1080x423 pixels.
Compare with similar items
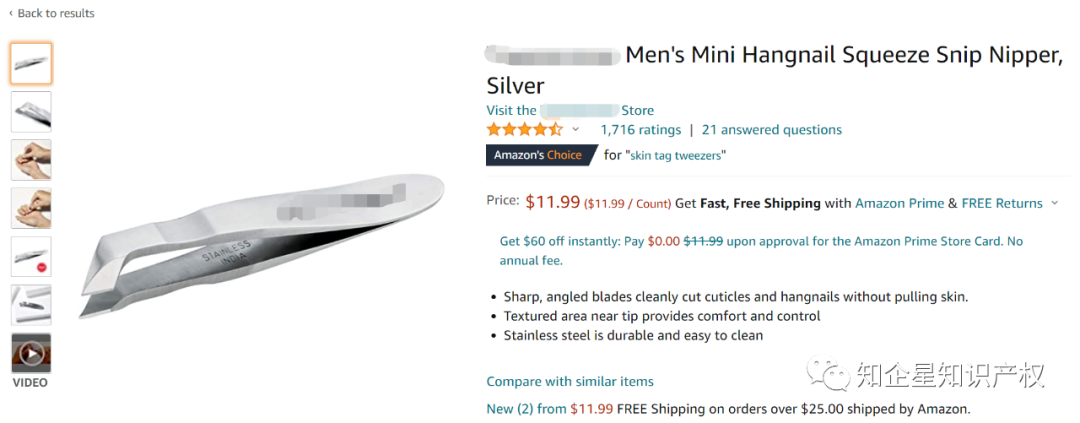(570, 381)
